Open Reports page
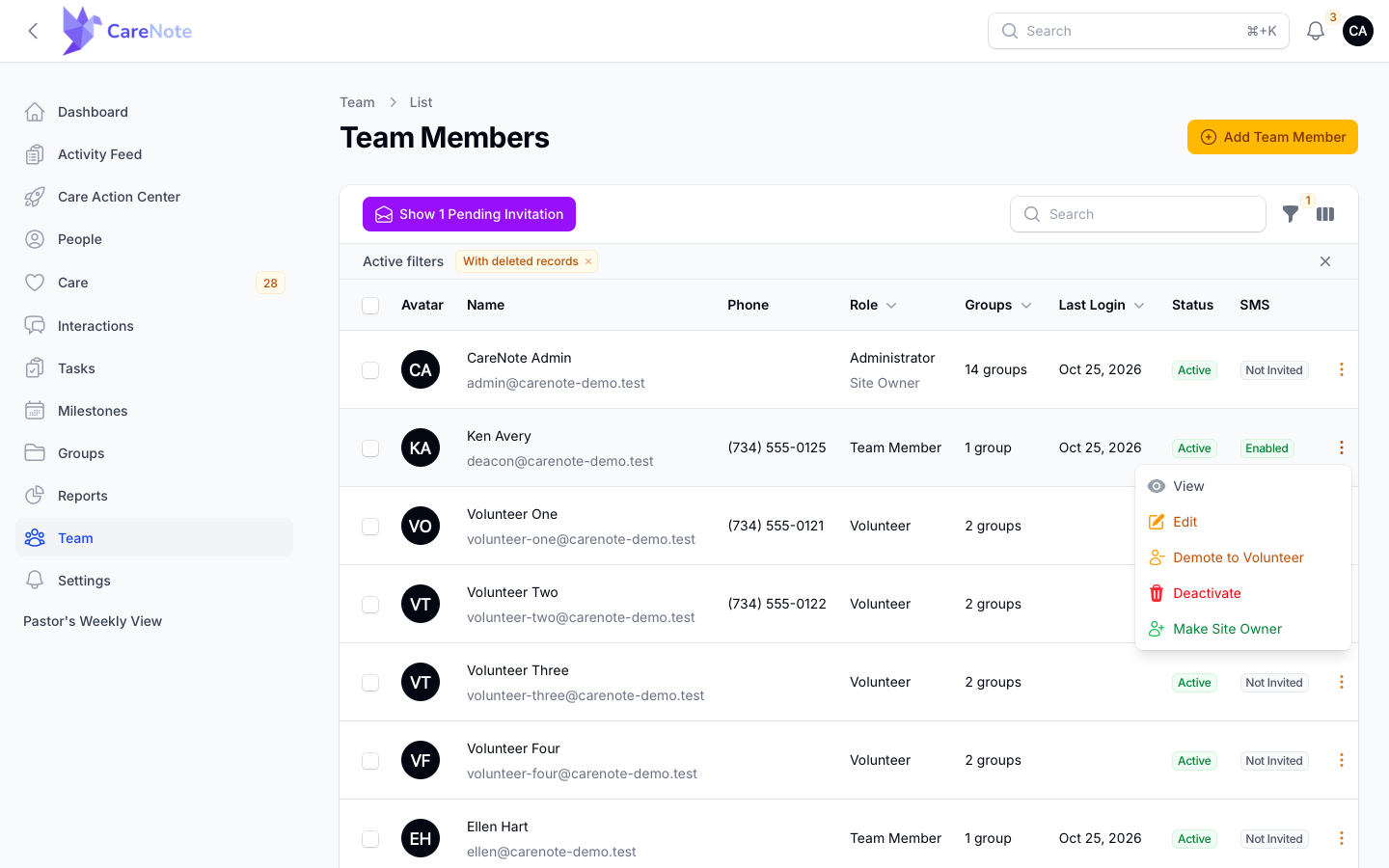 coord(154,496)
